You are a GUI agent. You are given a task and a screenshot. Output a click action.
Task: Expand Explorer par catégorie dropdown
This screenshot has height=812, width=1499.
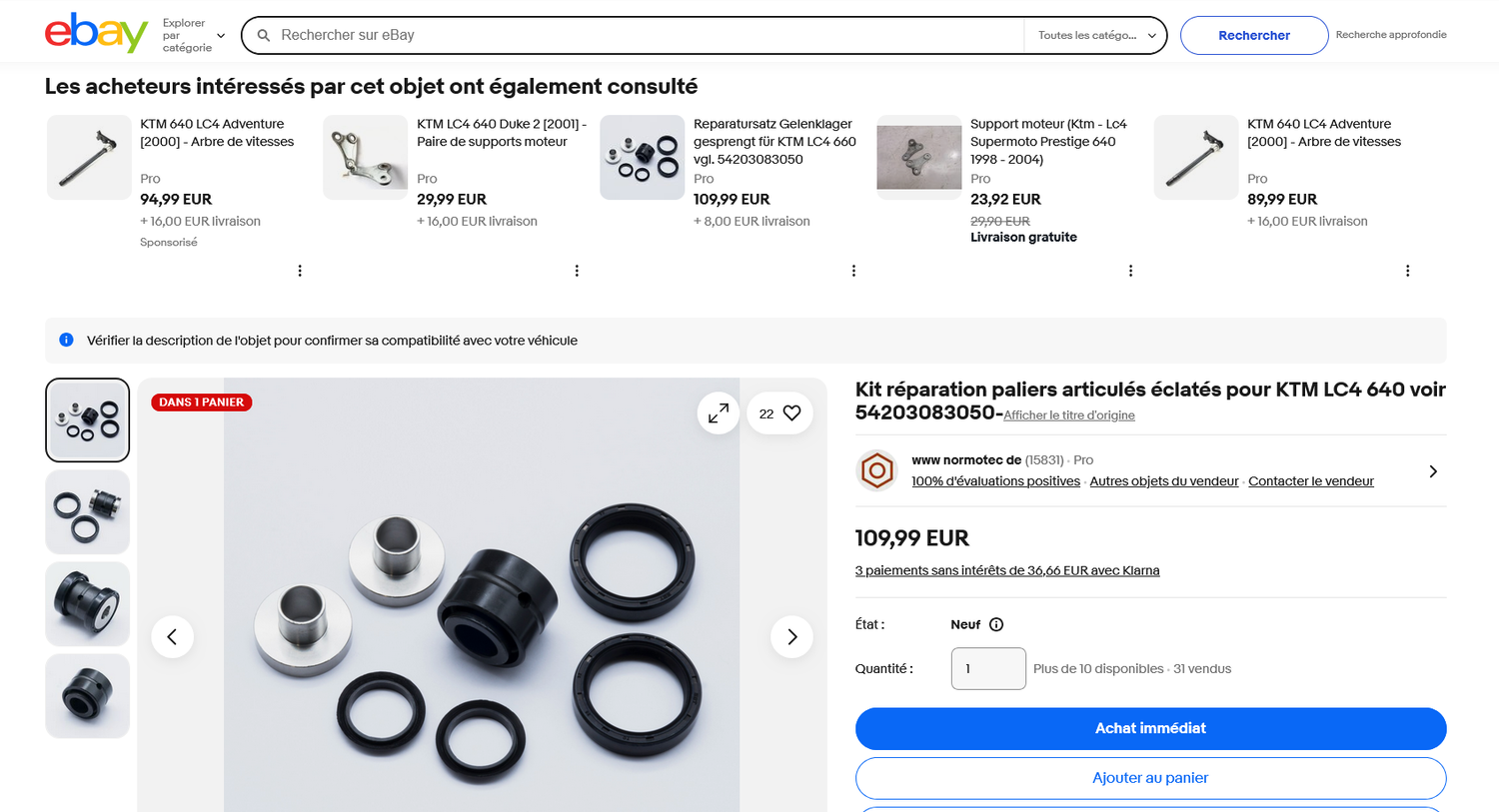tap(194, 35)
